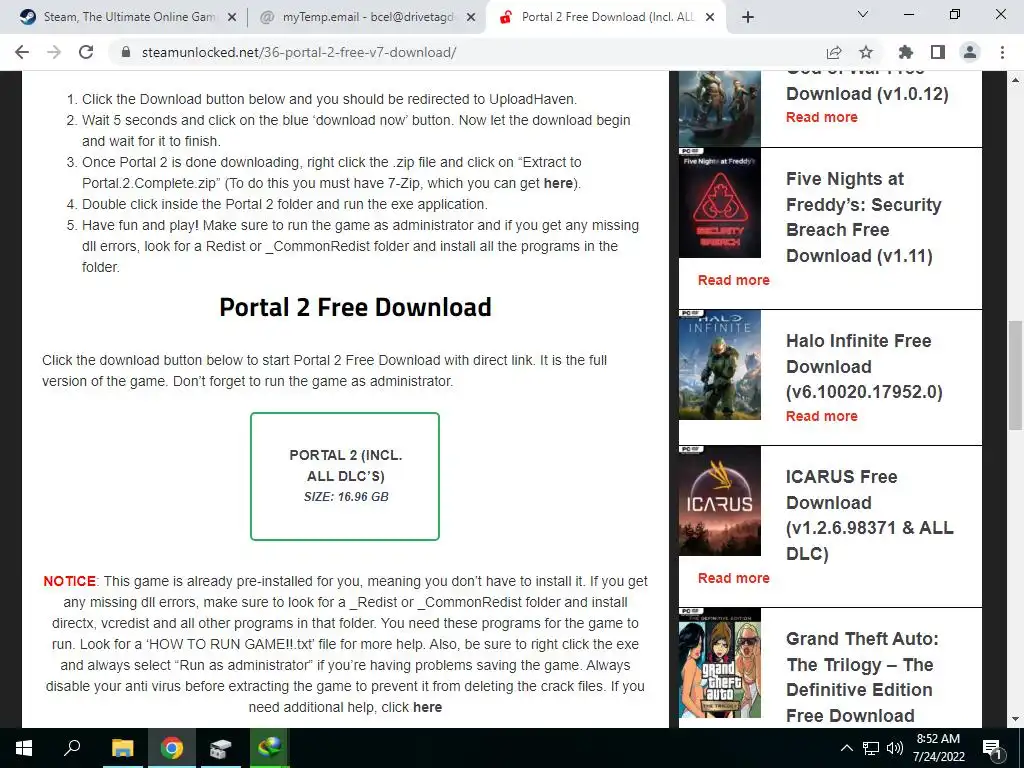The image size is (1024, 768).
Task: Click the Portal 2 (Incl. All DLC's) download button
Action: click(345, 476)
